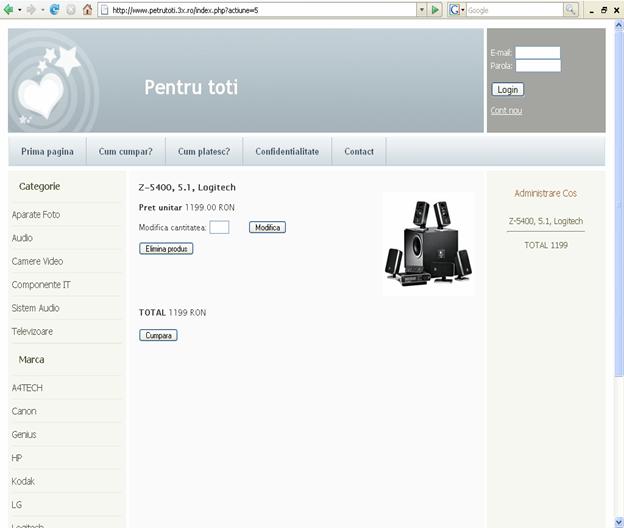Open the Cont nou link

(x=505, y=110)
